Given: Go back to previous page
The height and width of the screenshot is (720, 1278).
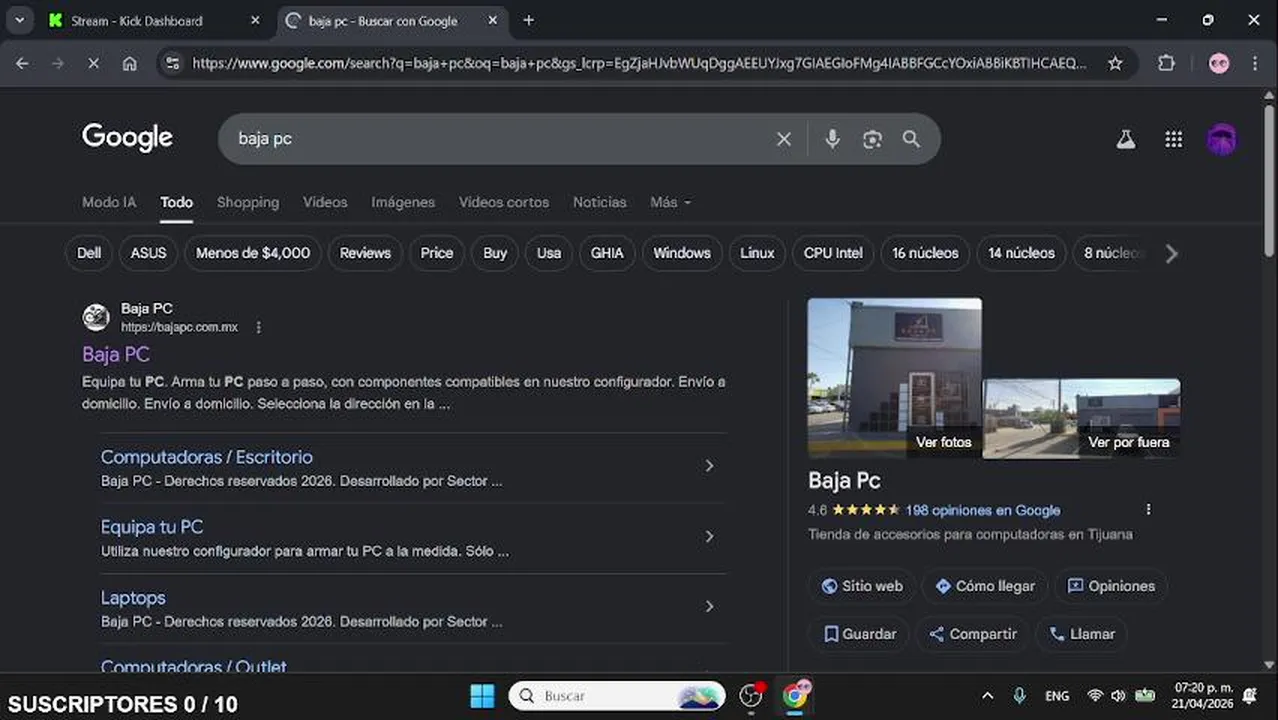Looking at the screenshot, I should 22,63.
